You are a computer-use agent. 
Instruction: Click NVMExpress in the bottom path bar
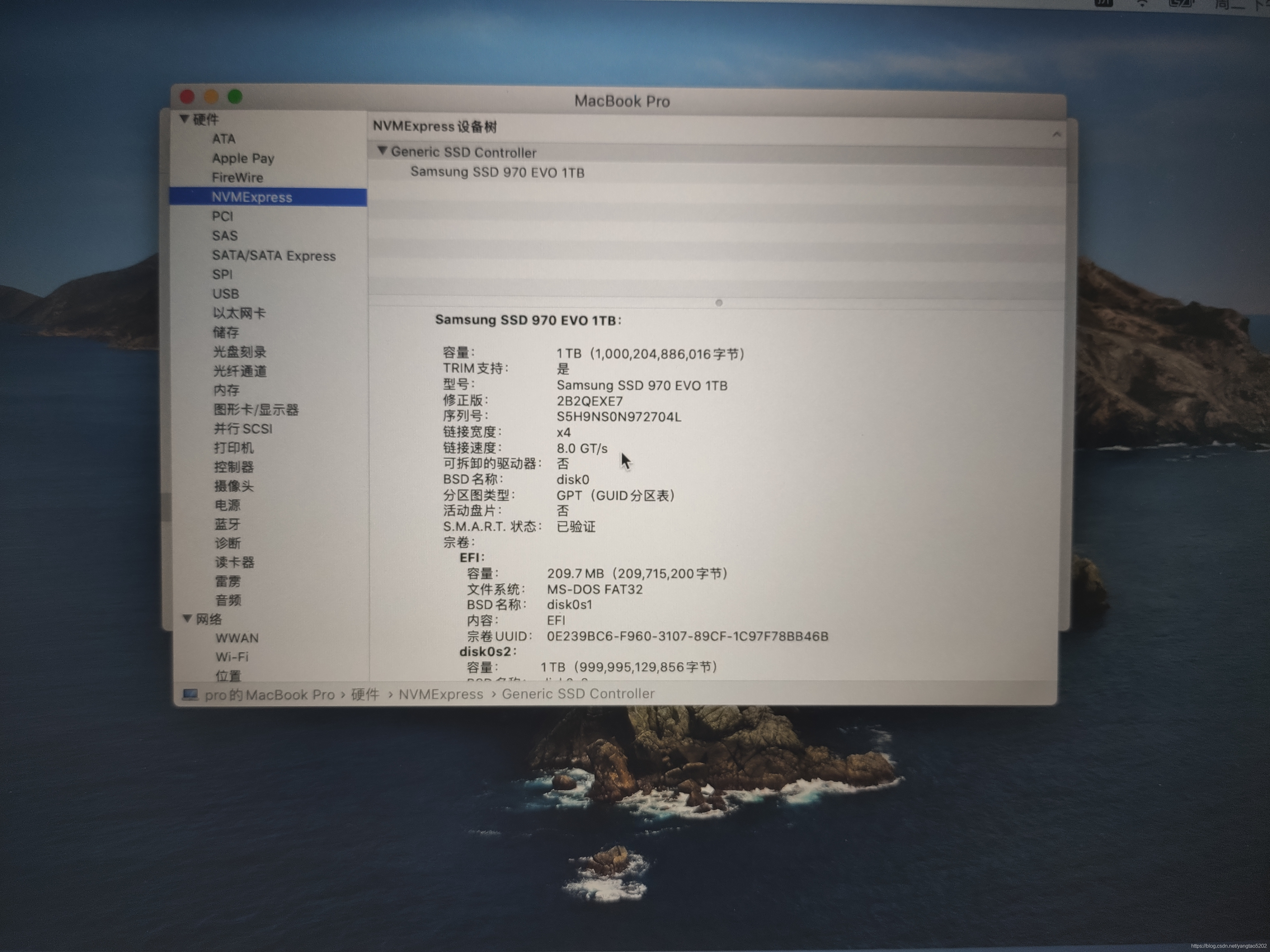tap(440, 694)
